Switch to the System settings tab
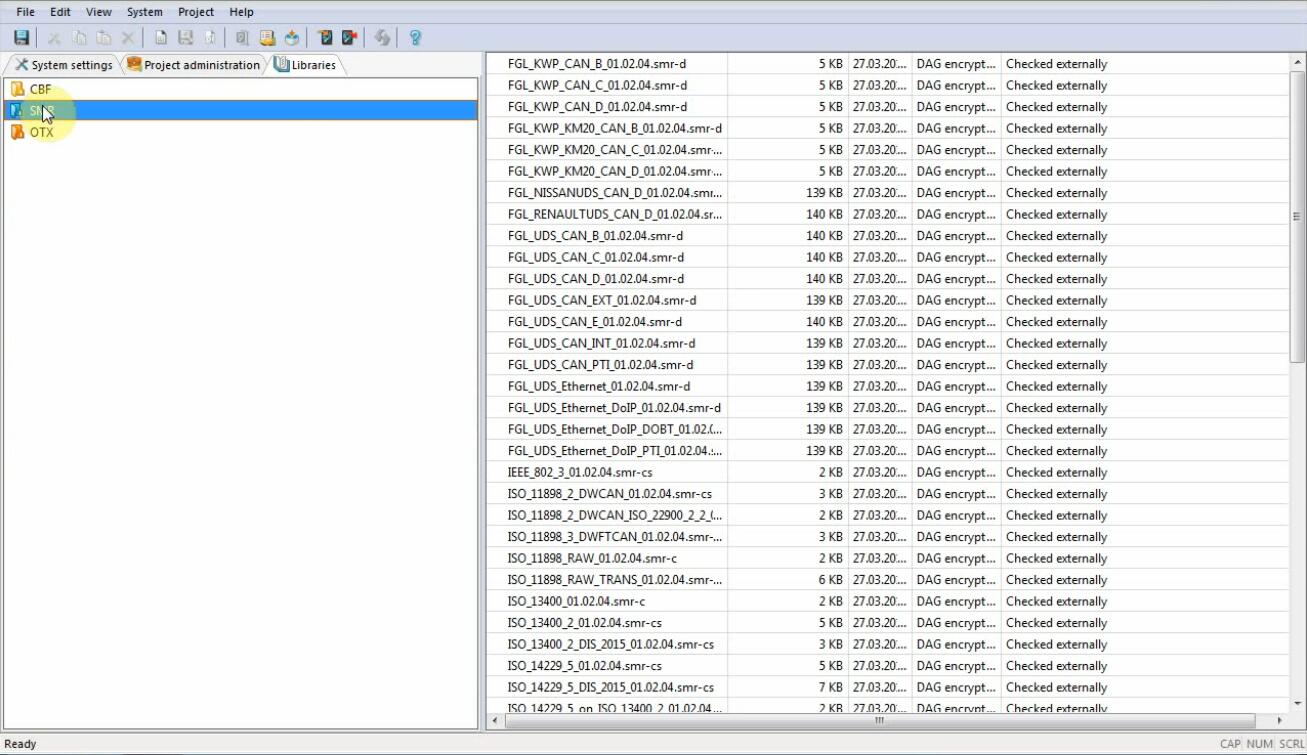 pyautogui.click(x=64, y=65)
